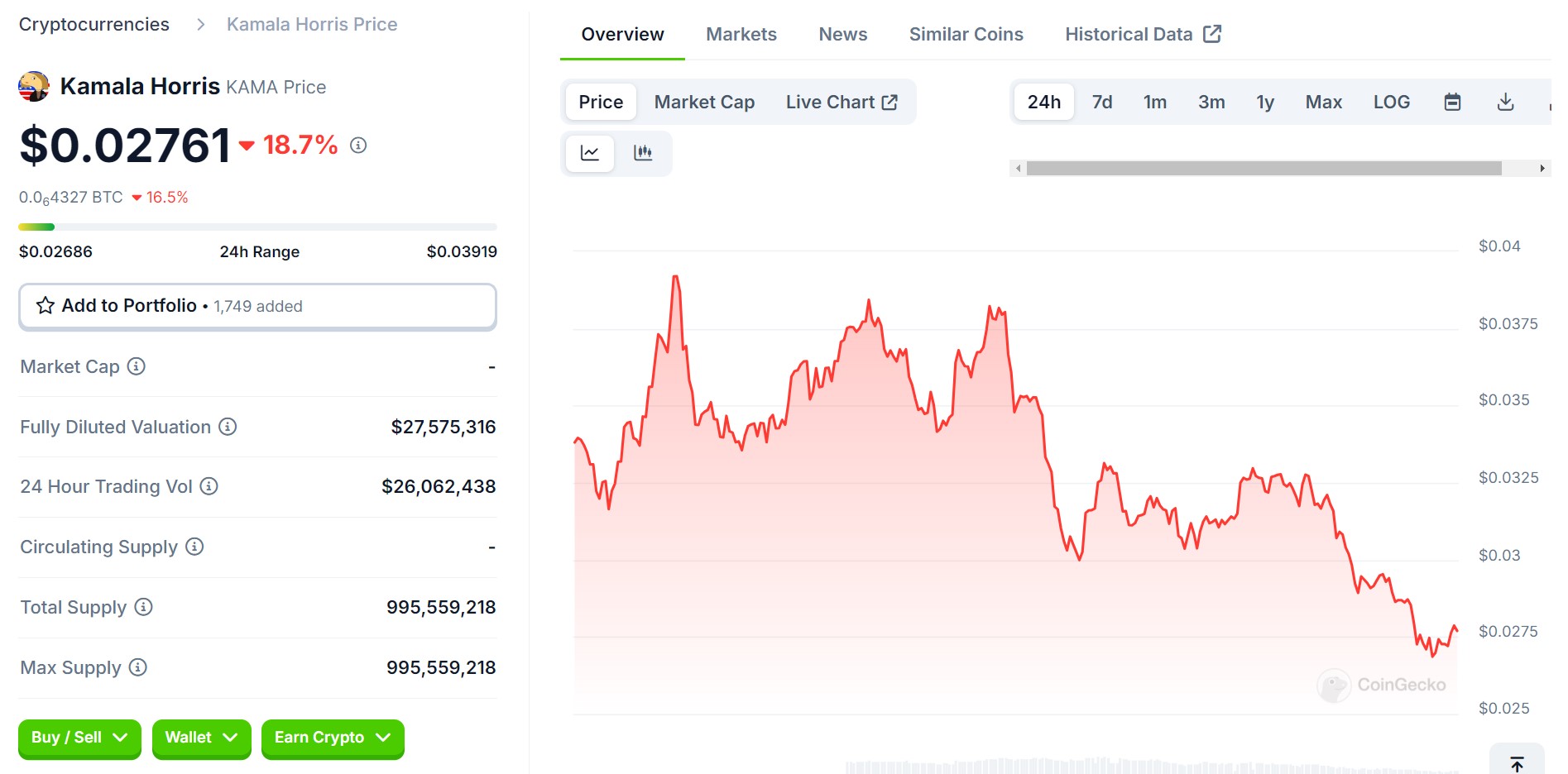Viewport: 1568px width, 774px height.
Task: Open the calendar date range picker
Action: click(1452, 102)
